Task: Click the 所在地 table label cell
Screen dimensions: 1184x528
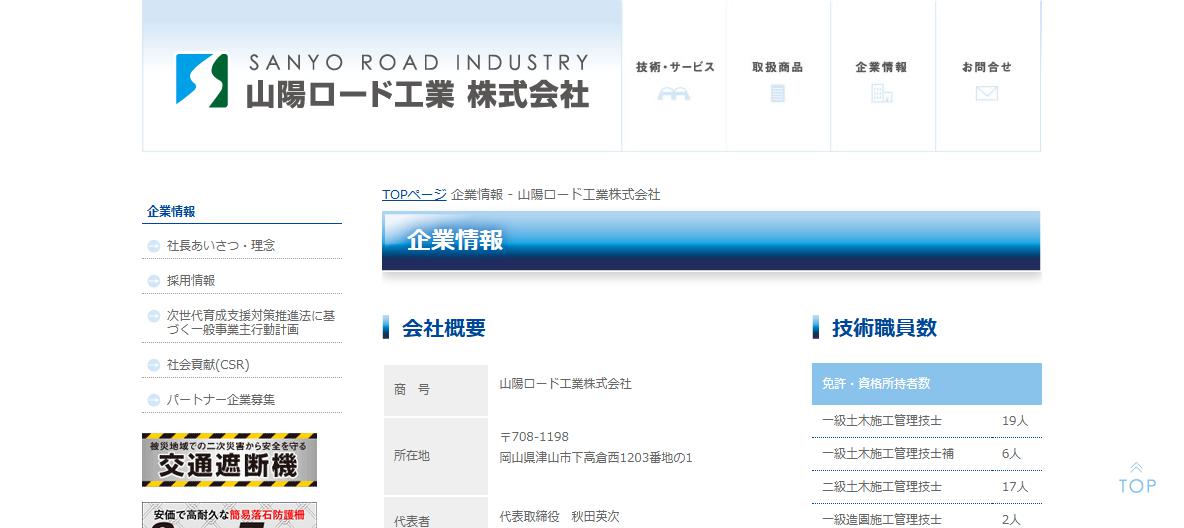Action: tap(436, 455)
